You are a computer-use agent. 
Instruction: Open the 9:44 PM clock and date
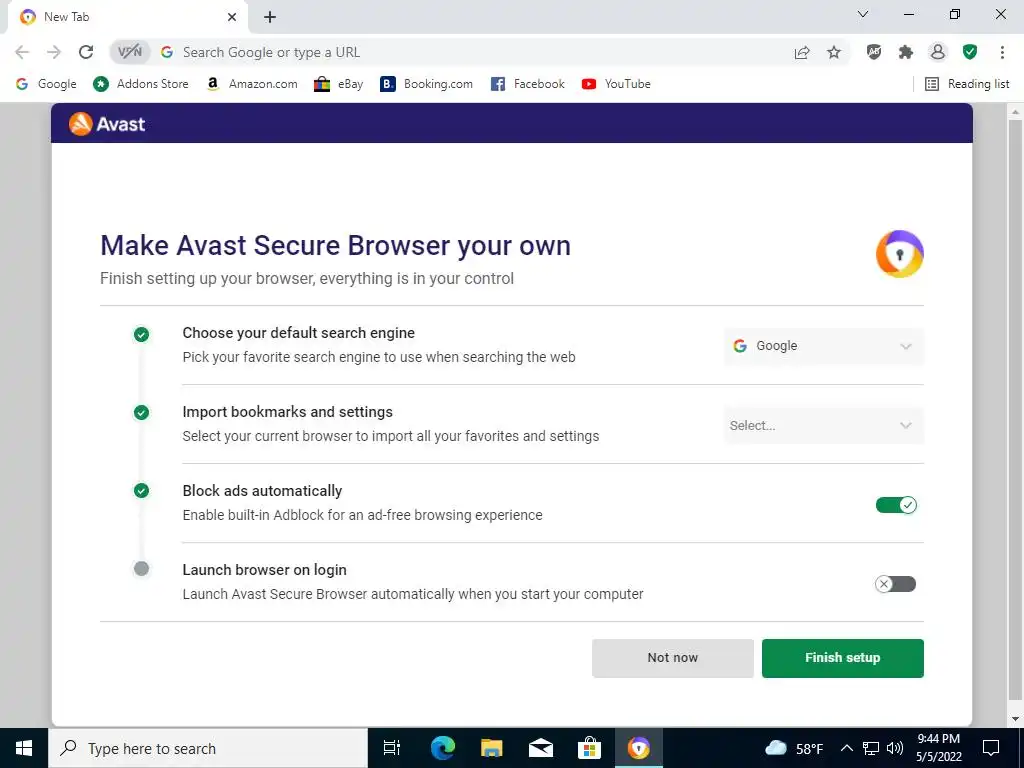[939, 748]
